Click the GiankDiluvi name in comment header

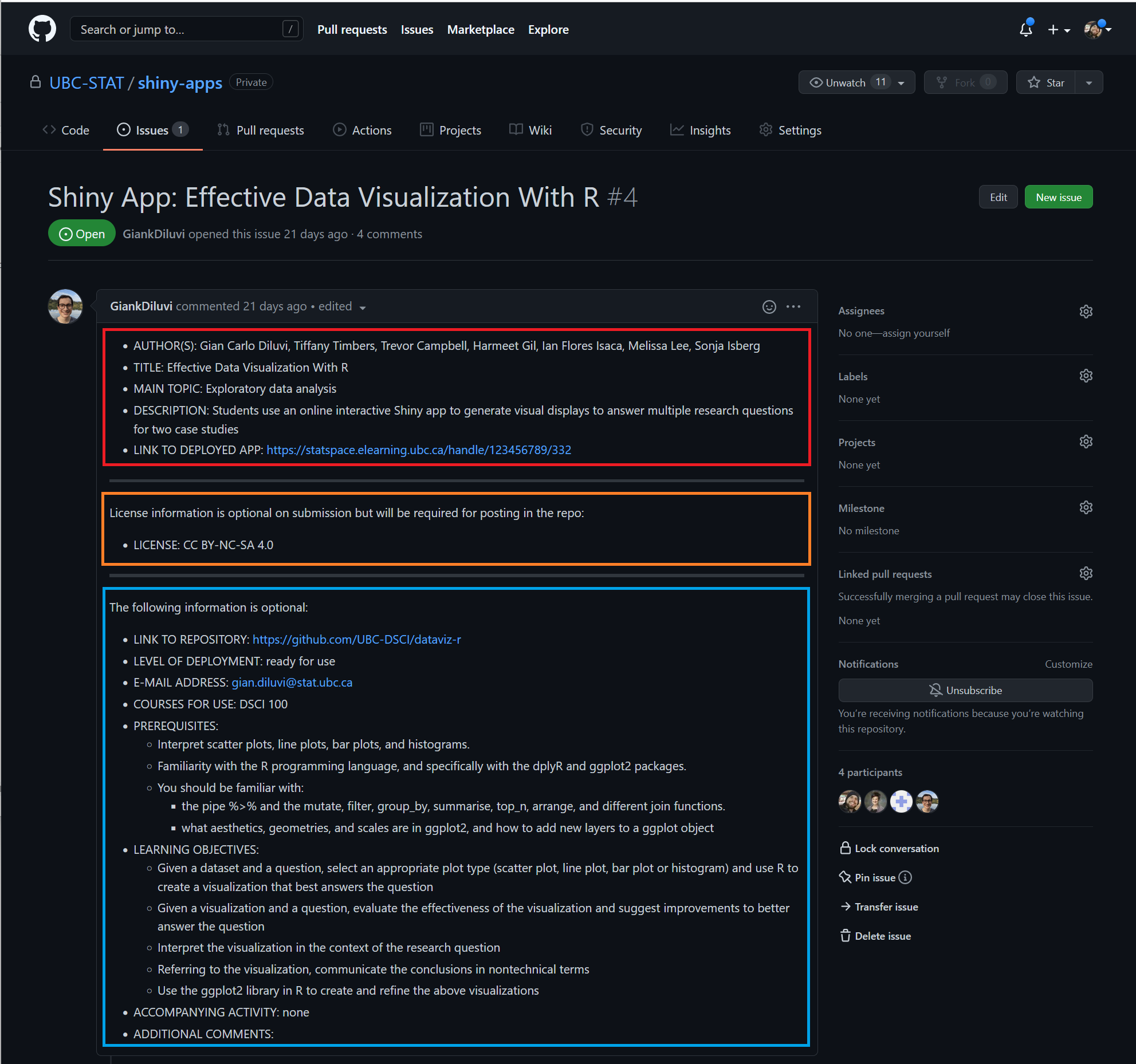pyautogui.click(x=141, y=306)
